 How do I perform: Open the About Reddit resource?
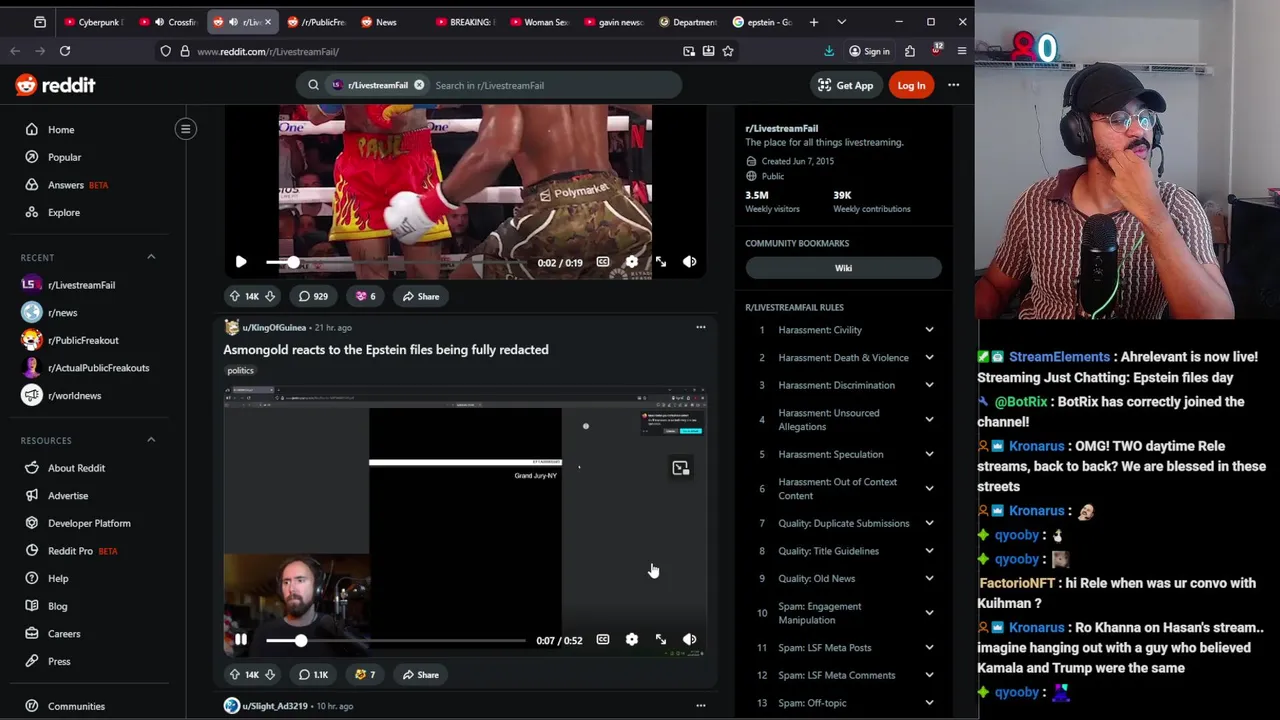click(76, 468)
